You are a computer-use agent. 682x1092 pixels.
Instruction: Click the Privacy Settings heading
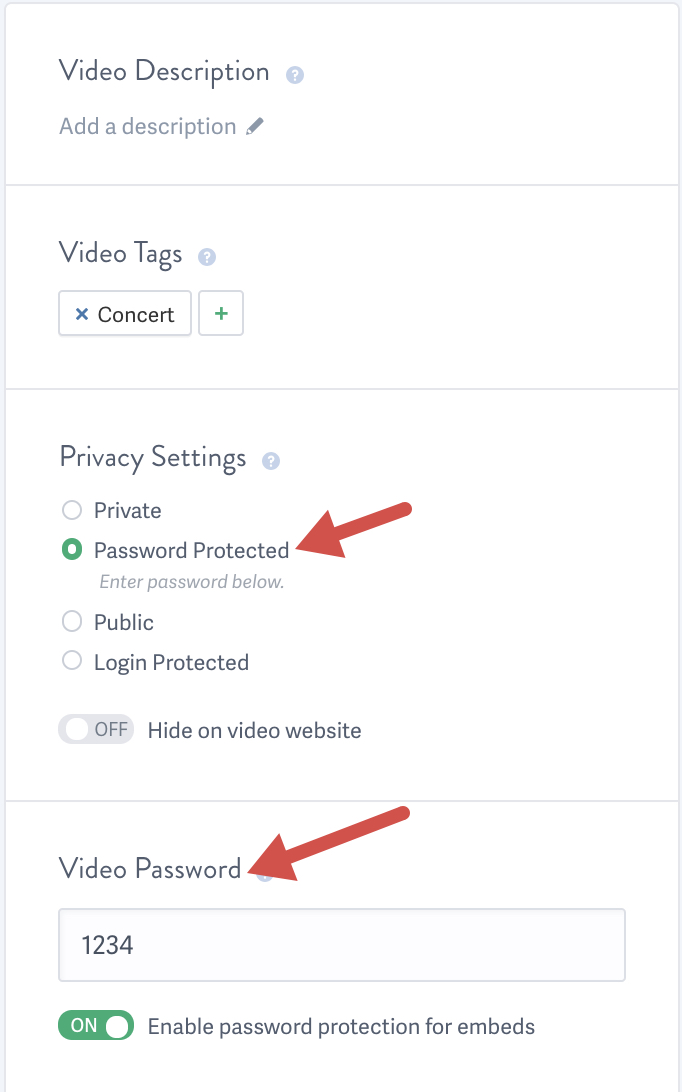tap(153, 458)
